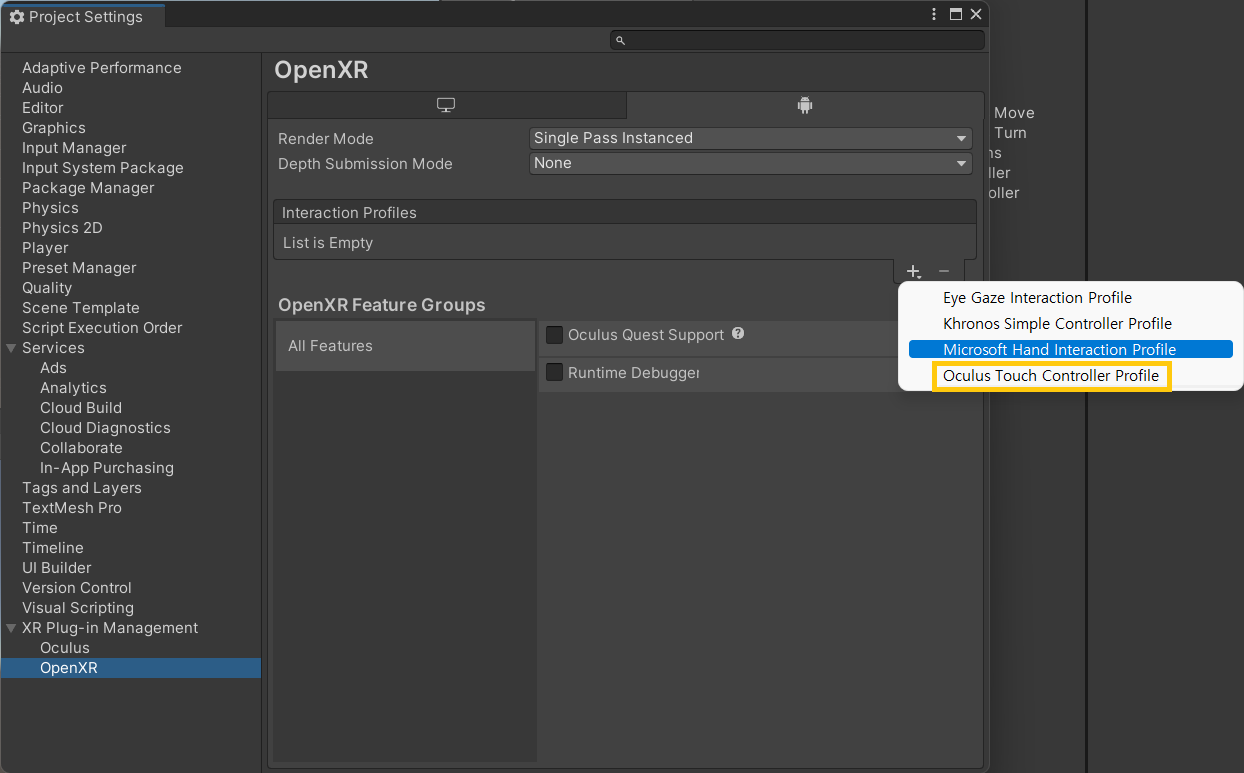Open TextMesh Pro settings
Viewport: 1244px width, 773px height.
pos(72,508)
